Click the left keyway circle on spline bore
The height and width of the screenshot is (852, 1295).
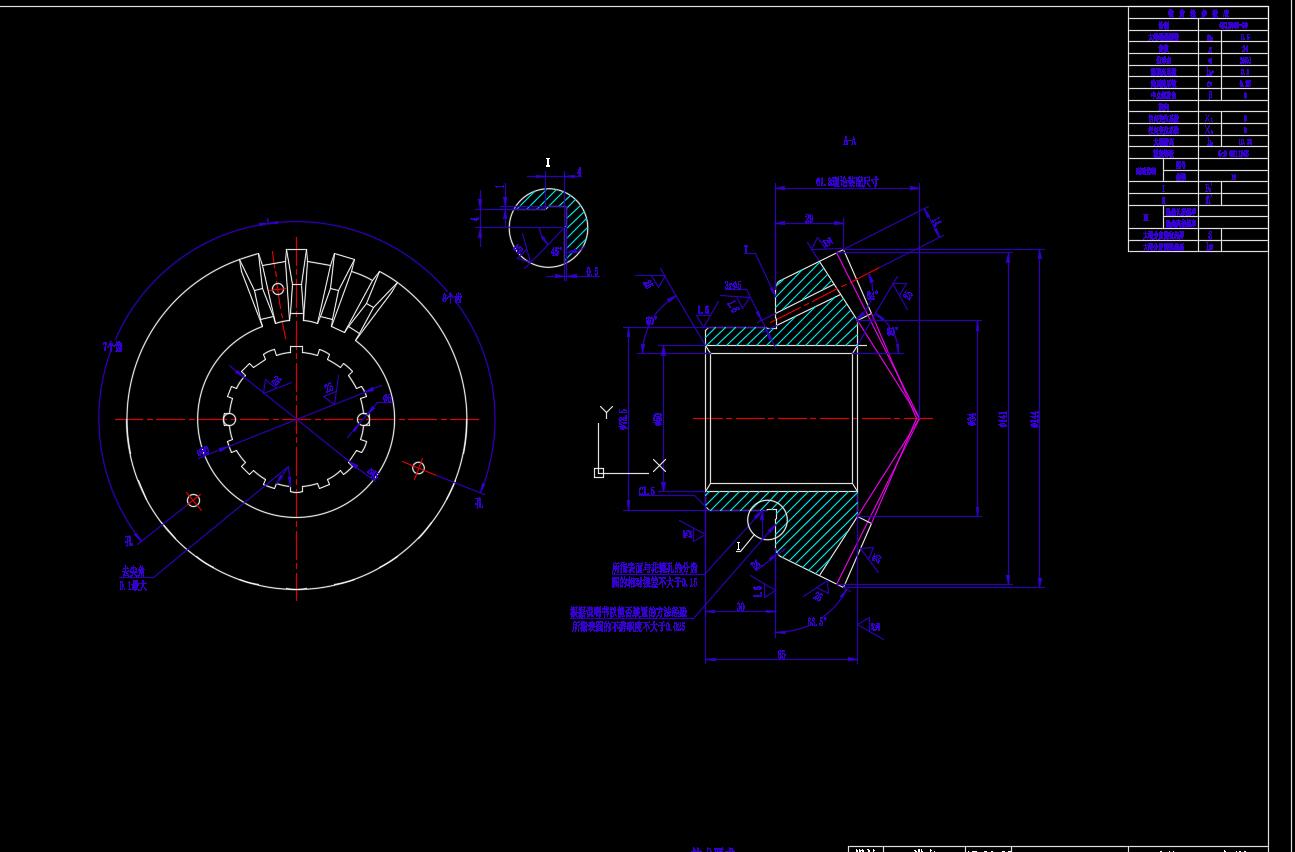[229, 419]
